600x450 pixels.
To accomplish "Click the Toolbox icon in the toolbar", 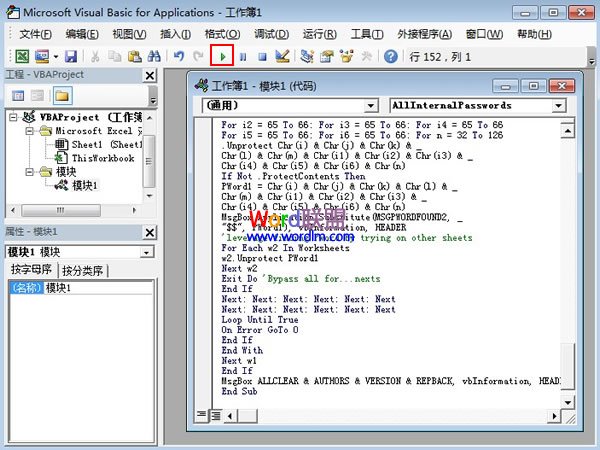I will tap(366, 57).
